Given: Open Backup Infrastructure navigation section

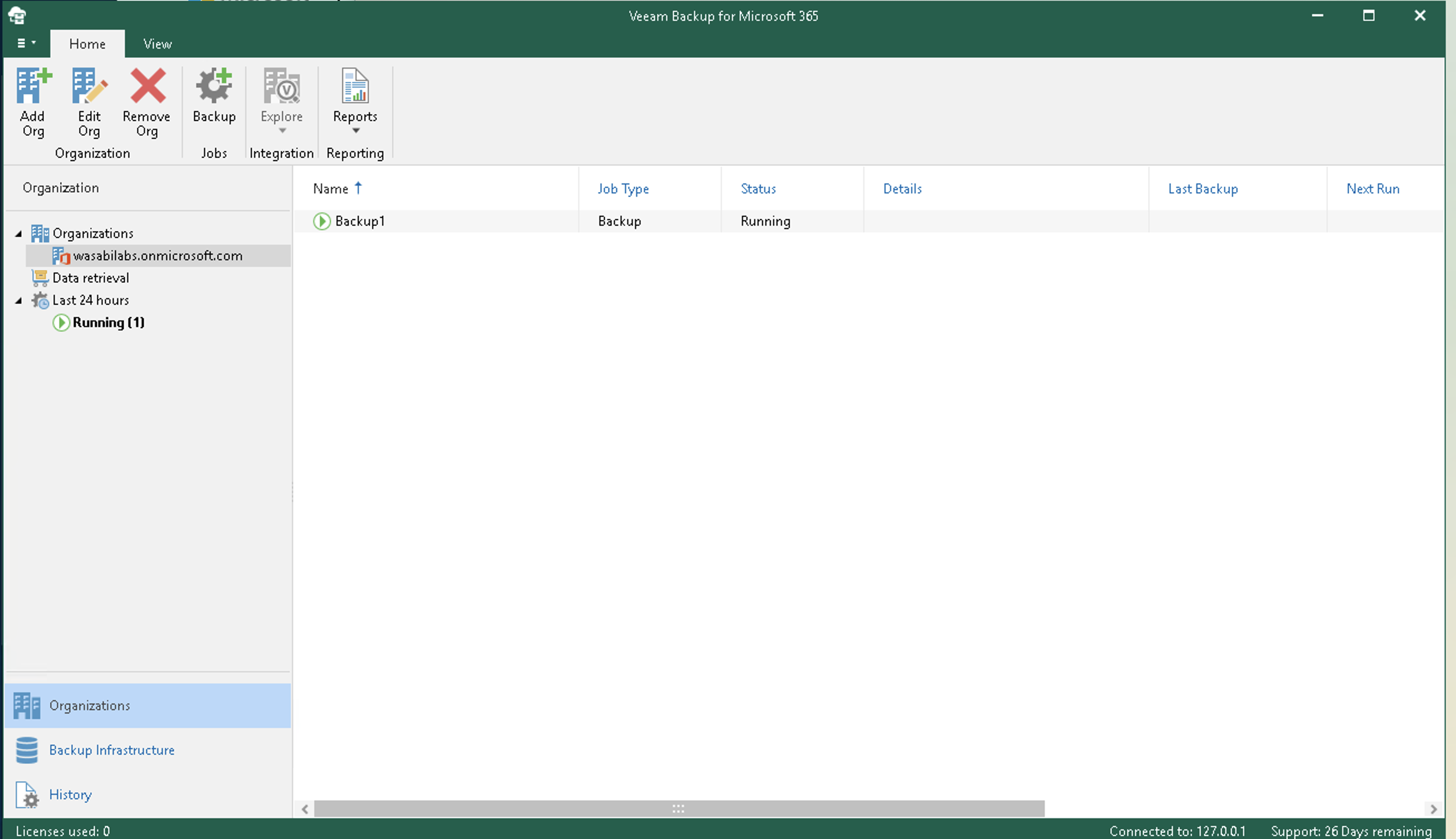Looking at the screenshot, I should point(148,750).
